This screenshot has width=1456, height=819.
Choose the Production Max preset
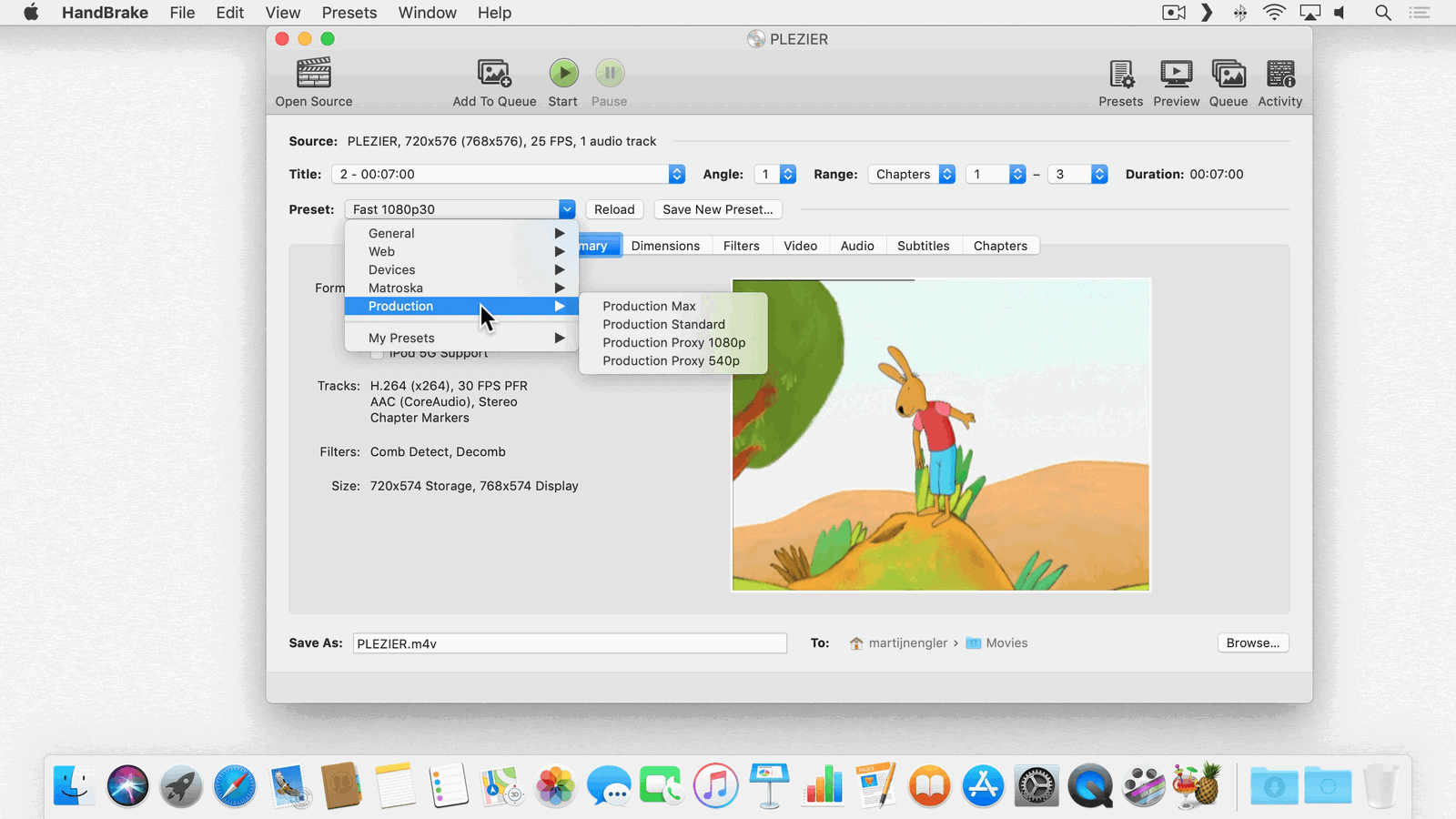673,307
